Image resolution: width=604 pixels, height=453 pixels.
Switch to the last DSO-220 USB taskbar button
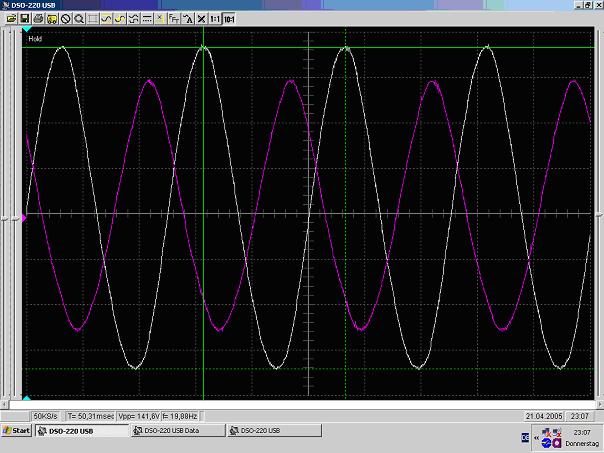(274, 431)
